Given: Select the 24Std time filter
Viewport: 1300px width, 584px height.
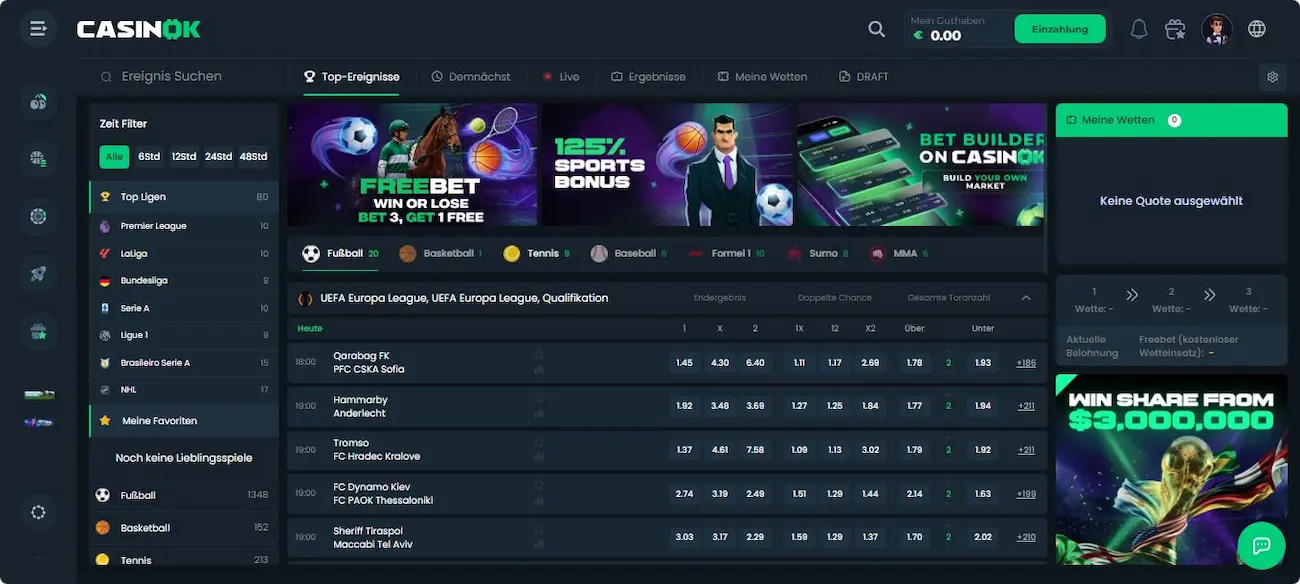Looking at the screenshot, I should [x=218, y=157].
